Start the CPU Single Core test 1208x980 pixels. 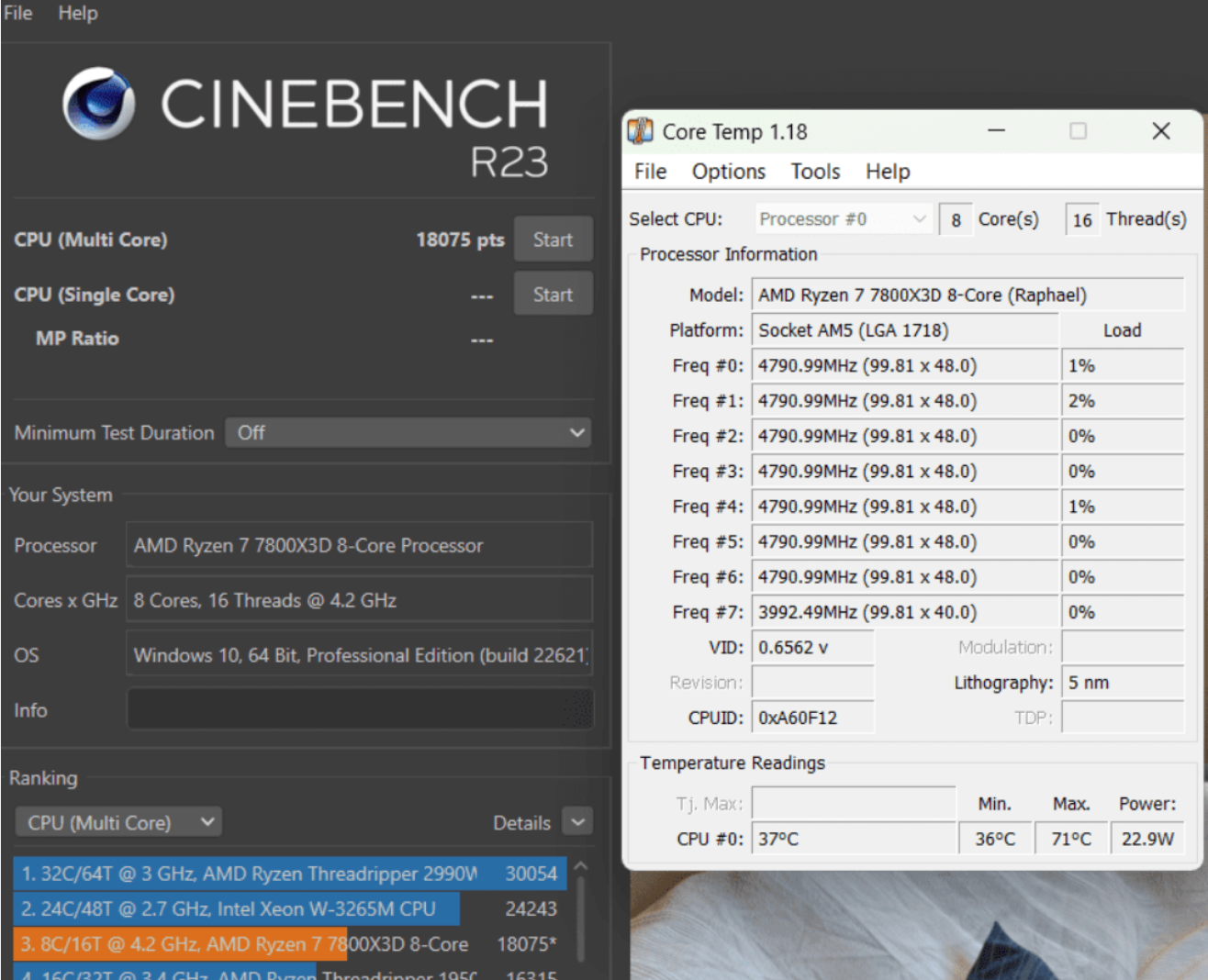click(x=553, y=295)
